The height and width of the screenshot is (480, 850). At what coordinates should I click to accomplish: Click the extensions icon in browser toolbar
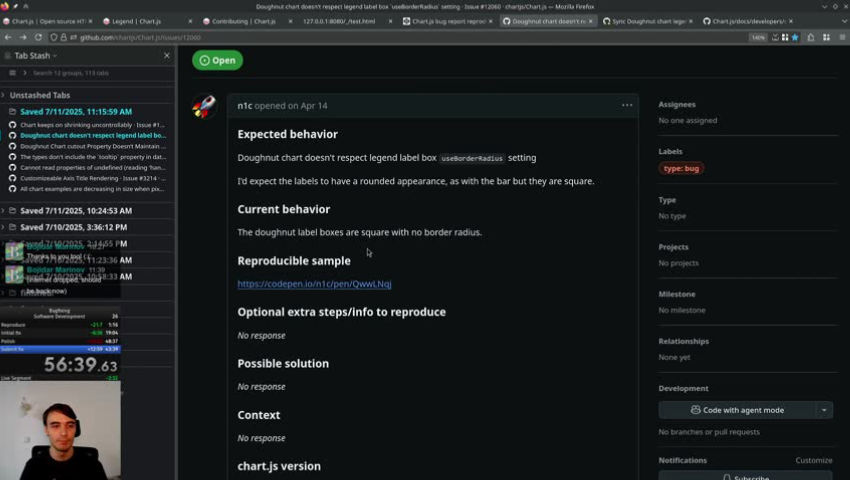[x=811, y=37]
